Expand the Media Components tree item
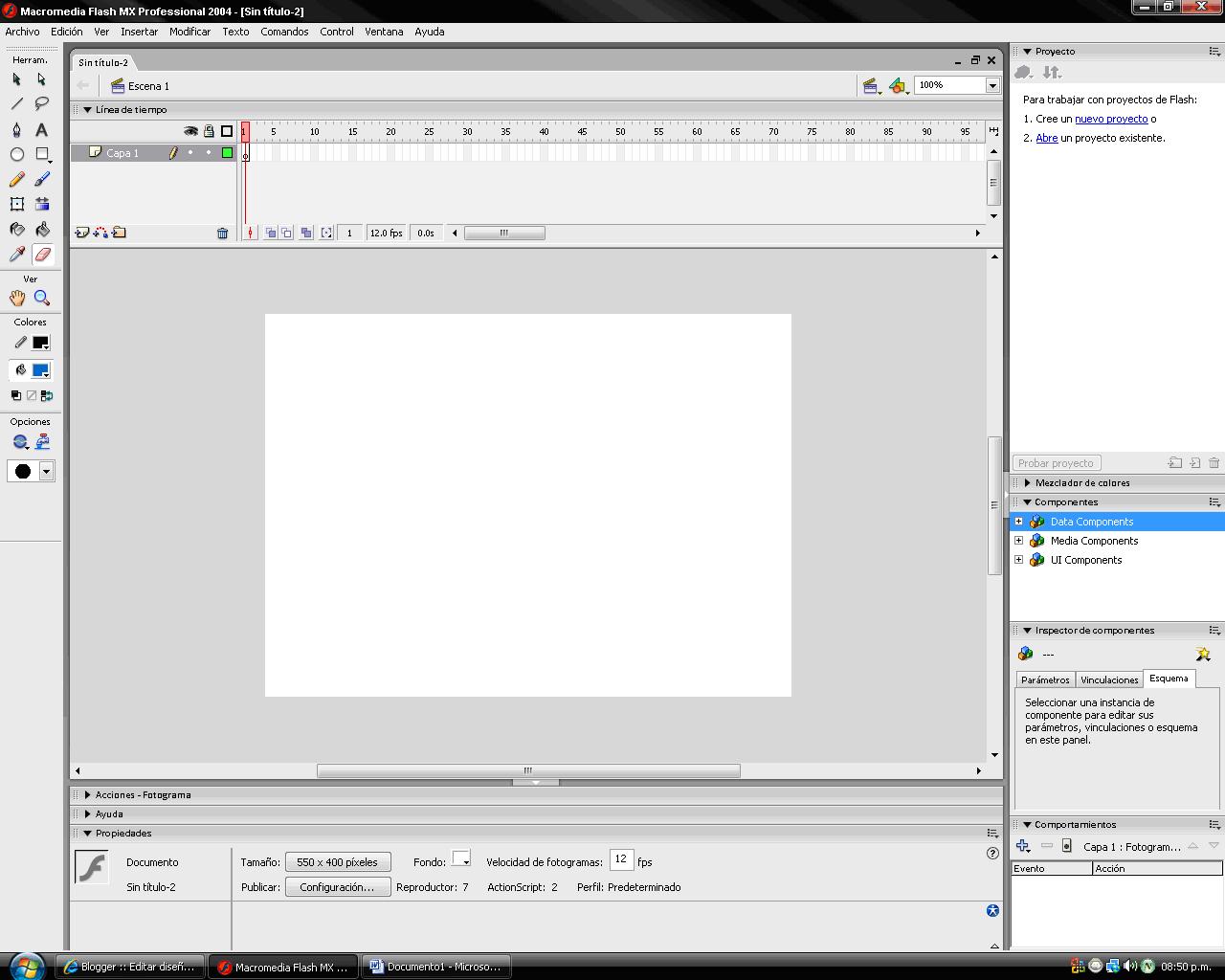1225x980 pixels. pos(1018,541)
